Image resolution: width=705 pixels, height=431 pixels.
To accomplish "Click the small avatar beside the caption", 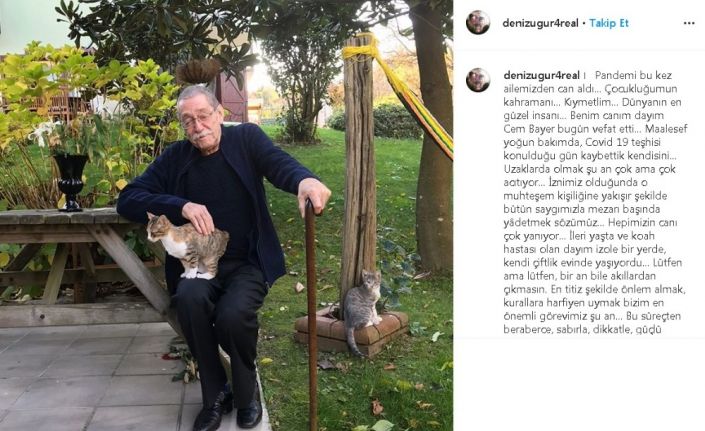I will point(478,80).
